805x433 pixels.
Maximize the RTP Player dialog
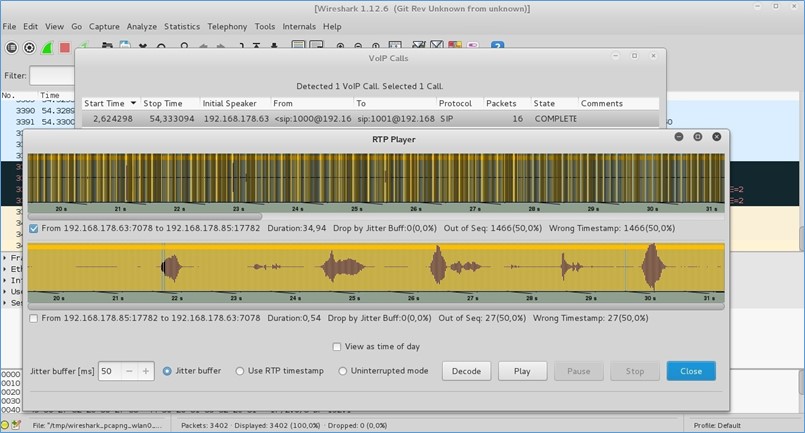tap(698, 137)
